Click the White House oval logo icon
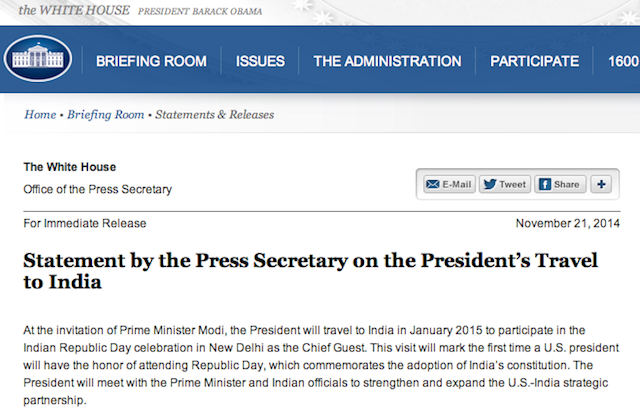Image resolution: width=640 pixels, height=415 pixels. tap(38, 58)
